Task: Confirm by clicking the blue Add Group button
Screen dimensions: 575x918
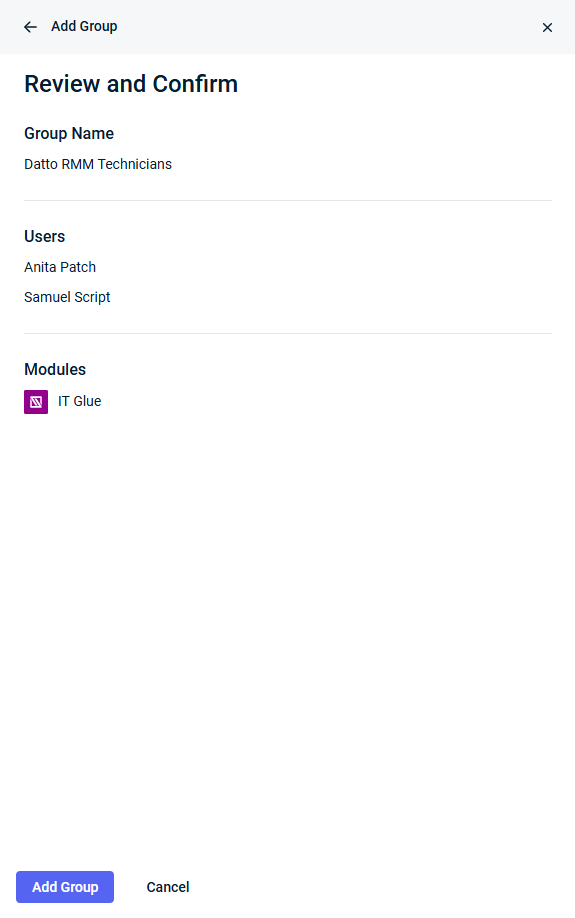Action: [x=65, y=886]
